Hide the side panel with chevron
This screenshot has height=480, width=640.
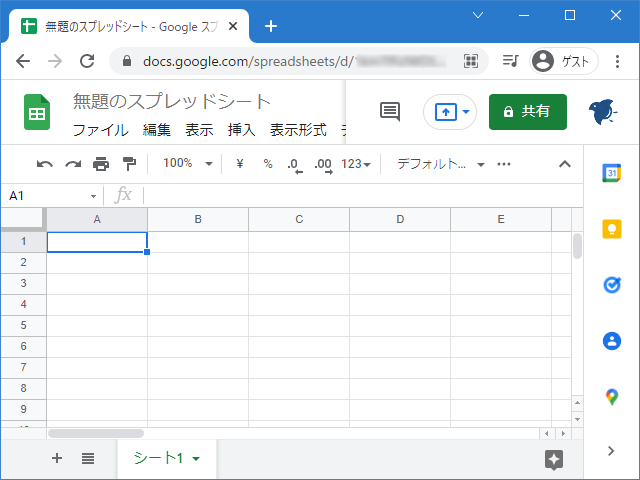tap(611, 451)
